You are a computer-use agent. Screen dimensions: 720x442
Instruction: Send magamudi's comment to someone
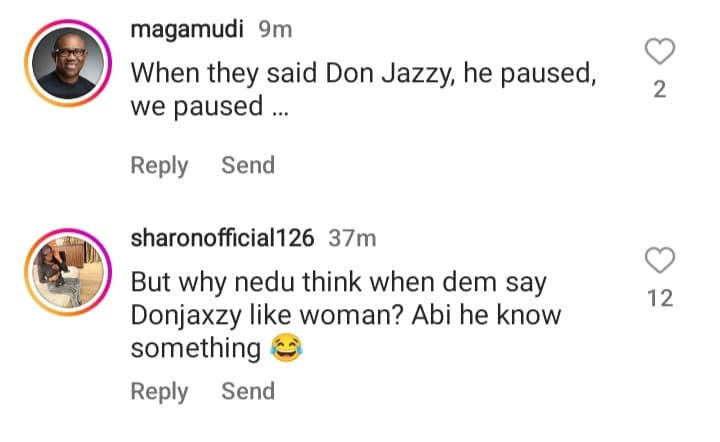coord(248,165)
